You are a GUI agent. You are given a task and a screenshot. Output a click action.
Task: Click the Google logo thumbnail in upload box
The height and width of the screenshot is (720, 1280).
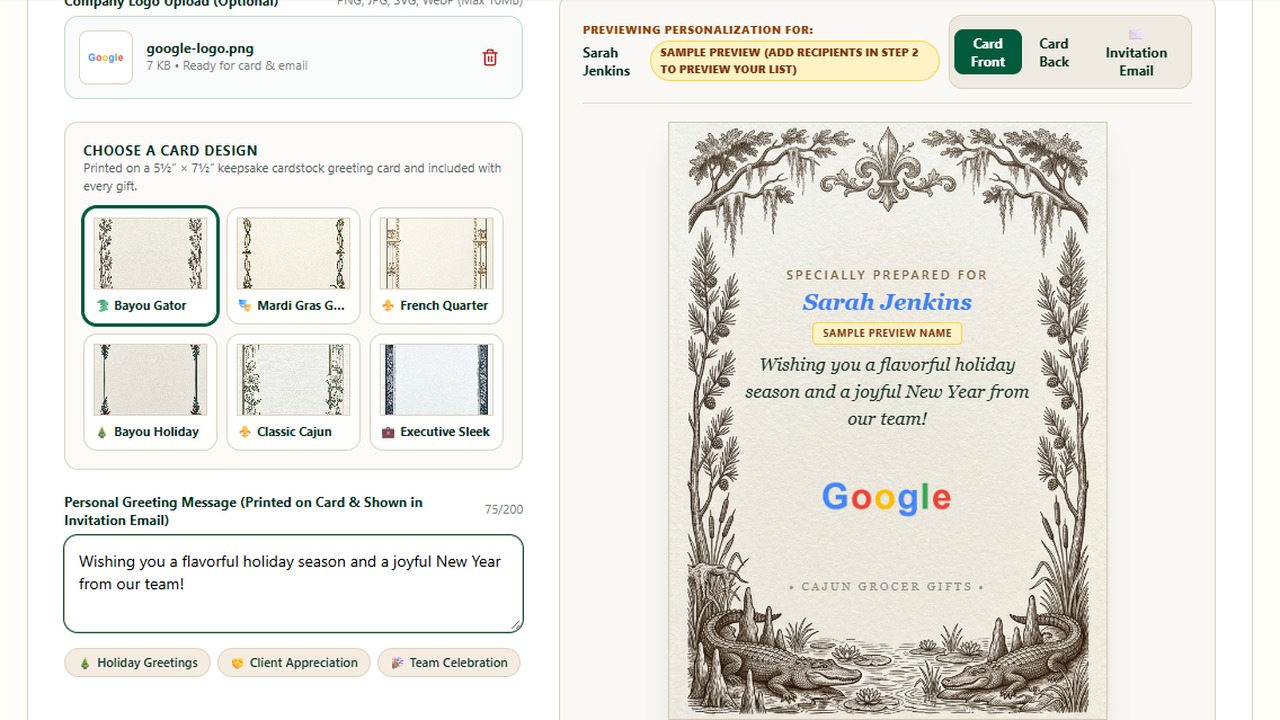pyautogui.click(x=106, y=58)
